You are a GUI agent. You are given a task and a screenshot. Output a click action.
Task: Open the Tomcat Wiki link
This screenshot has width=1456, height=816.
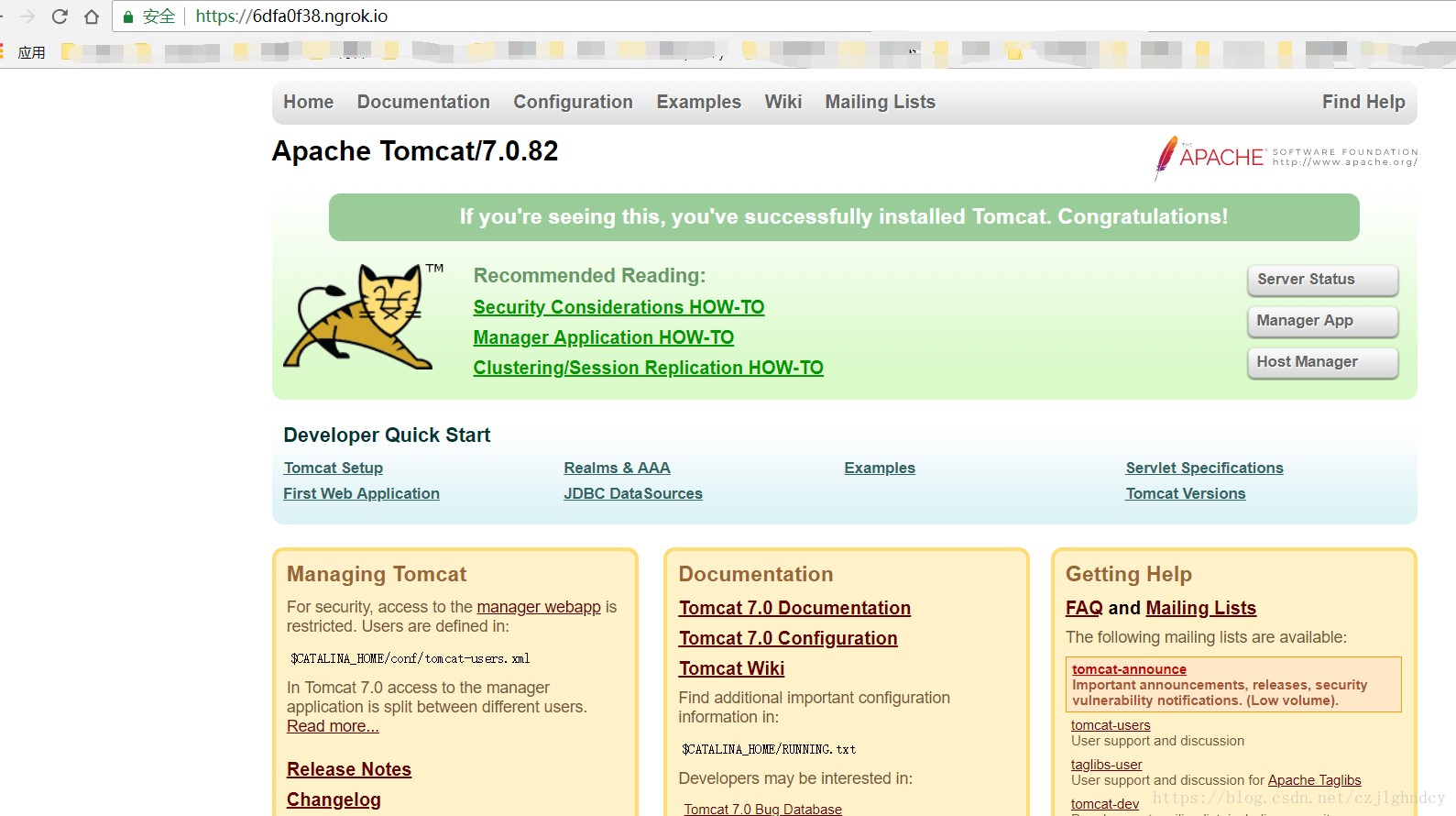coord(731,668)
